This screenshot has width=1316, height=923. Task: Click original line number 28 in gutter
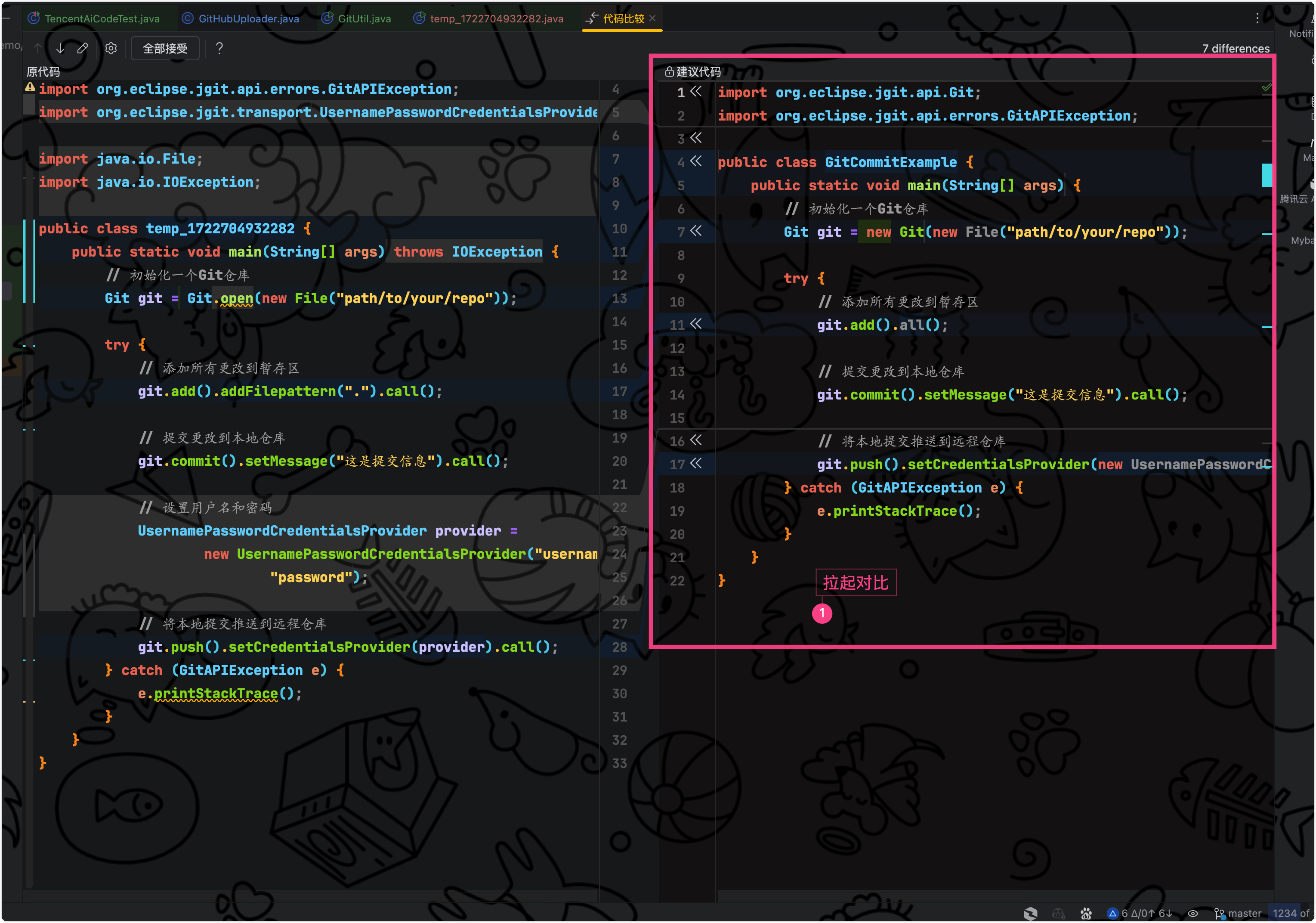619,647
